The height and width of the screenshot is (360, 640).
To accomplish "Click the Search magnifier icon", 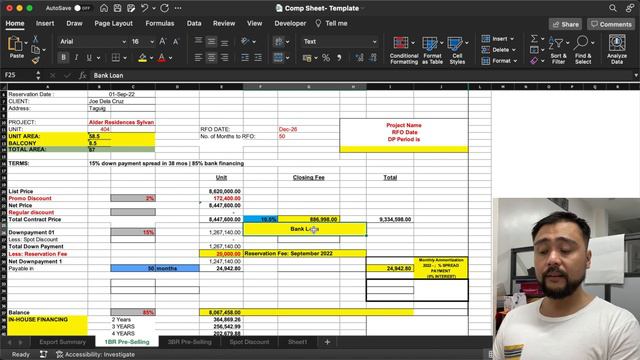I will pos(613,8).
